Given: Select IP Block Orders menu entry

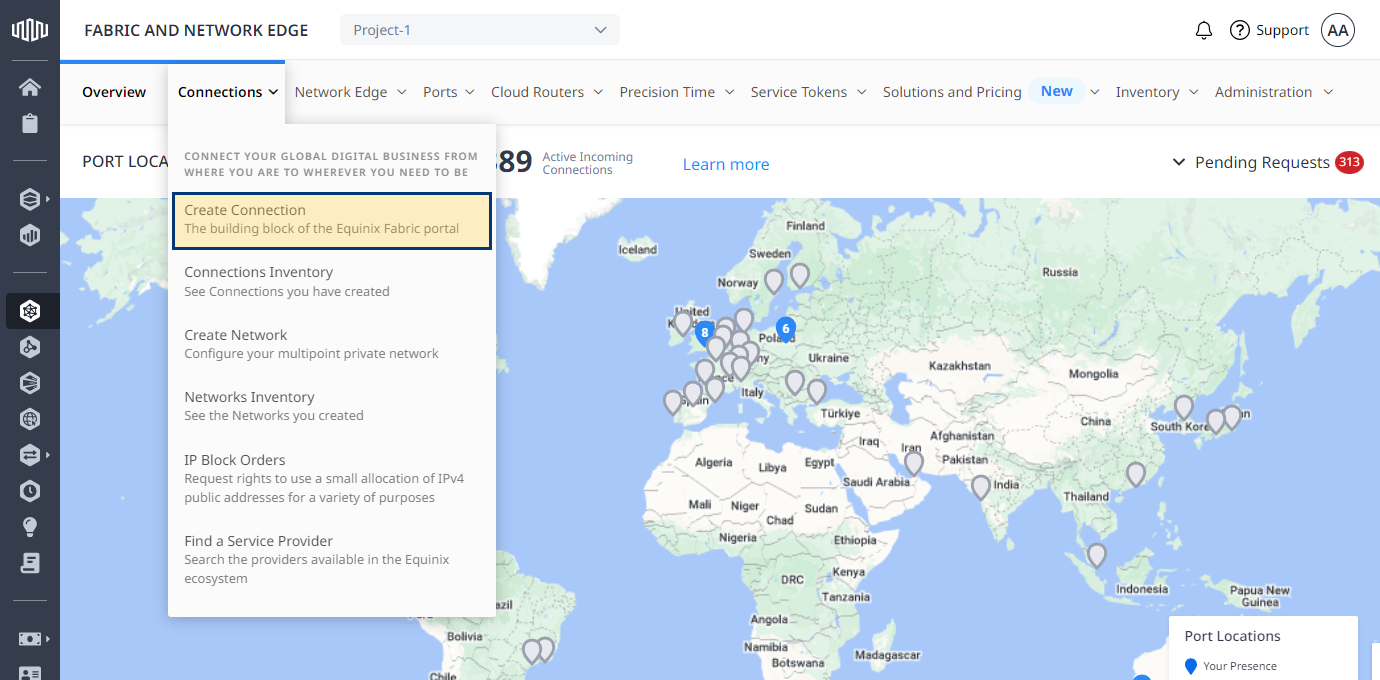Looking at the screenshot, I should point(332,478).
